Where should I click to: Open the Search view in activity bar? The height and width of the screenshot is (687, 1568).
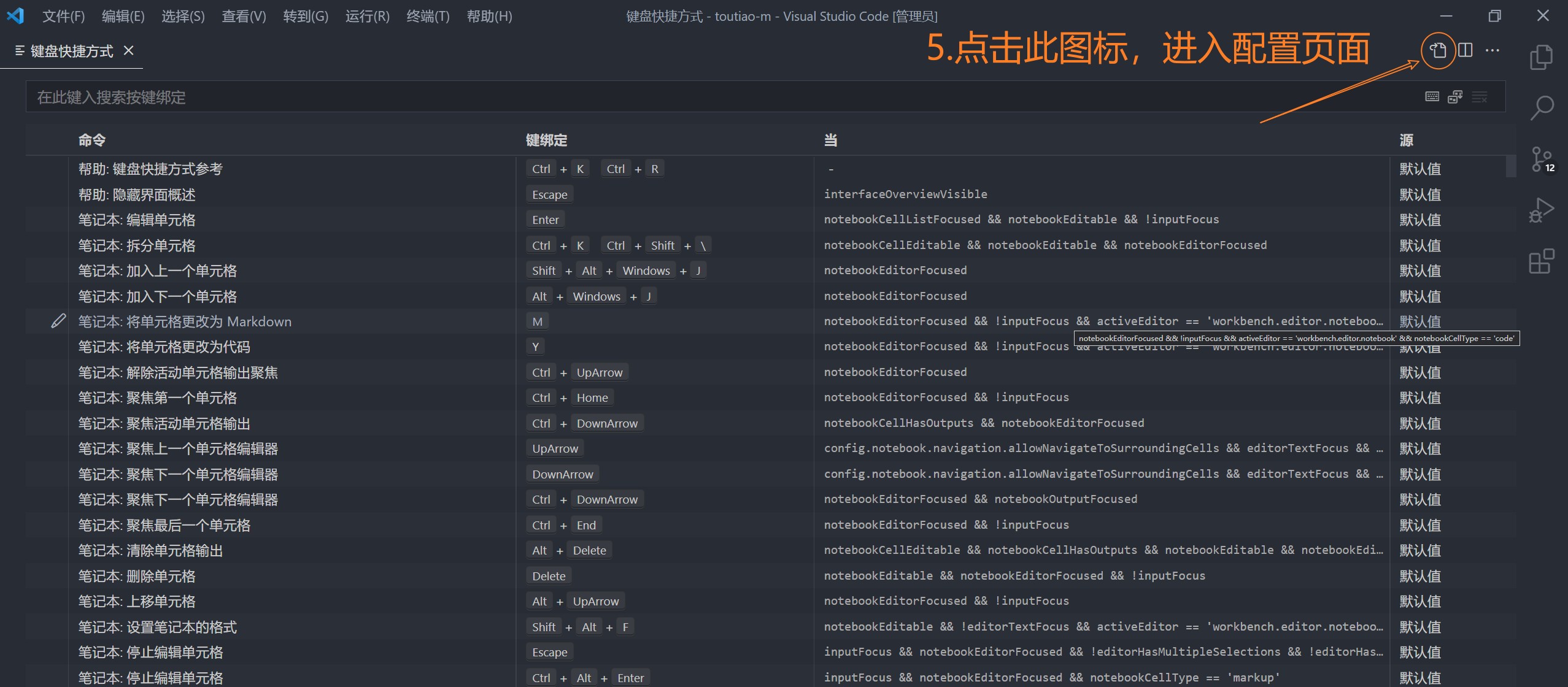click(x=1541, y=108)
